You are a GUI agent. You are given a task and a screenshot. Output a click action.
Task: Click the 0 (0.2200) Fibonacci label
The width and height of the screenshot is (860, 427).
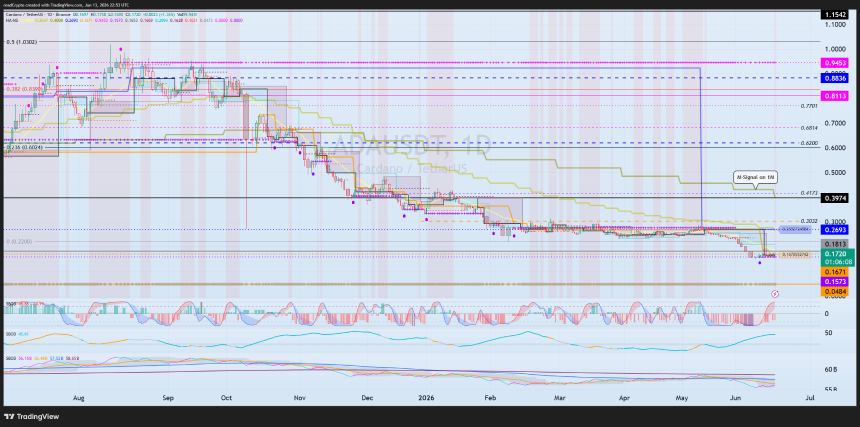tap(20, 241)
